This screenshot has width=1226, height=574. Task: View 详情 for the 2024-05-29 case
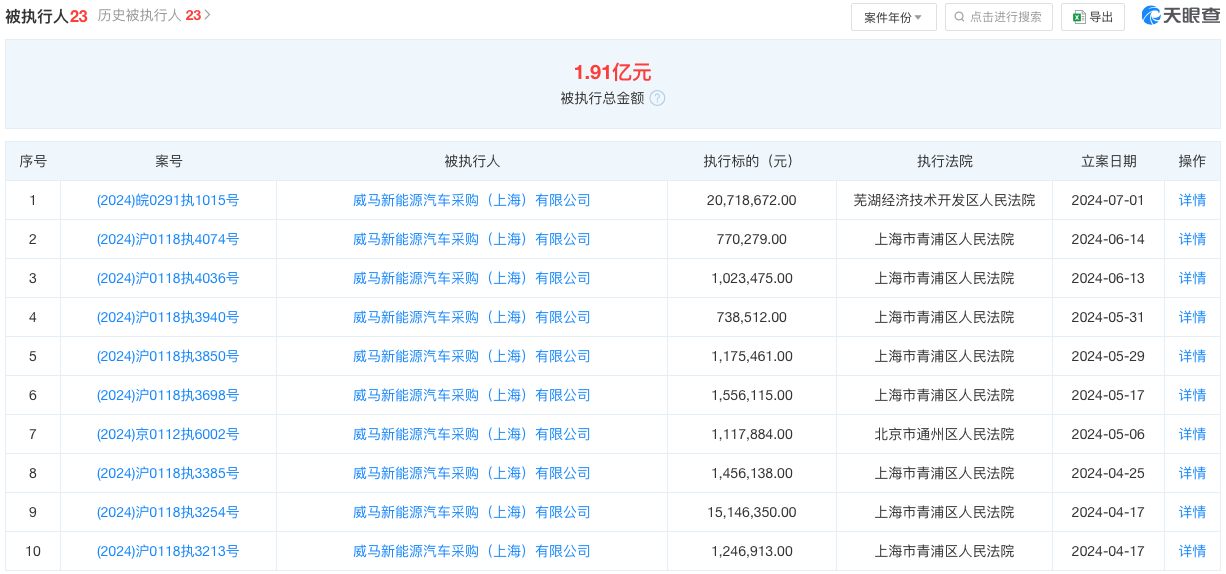pos(1192,356)
